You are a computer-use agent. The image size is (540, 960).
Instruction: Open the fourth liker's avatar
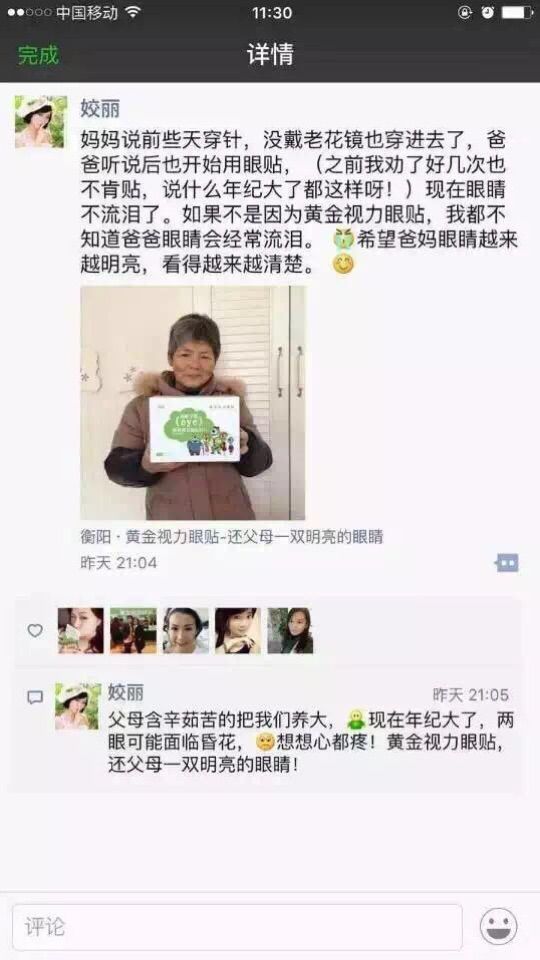238,630
